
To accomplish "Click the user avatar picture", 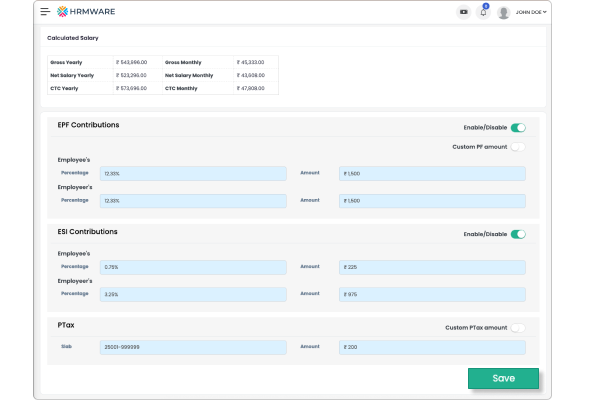I will tap(504, 12).
